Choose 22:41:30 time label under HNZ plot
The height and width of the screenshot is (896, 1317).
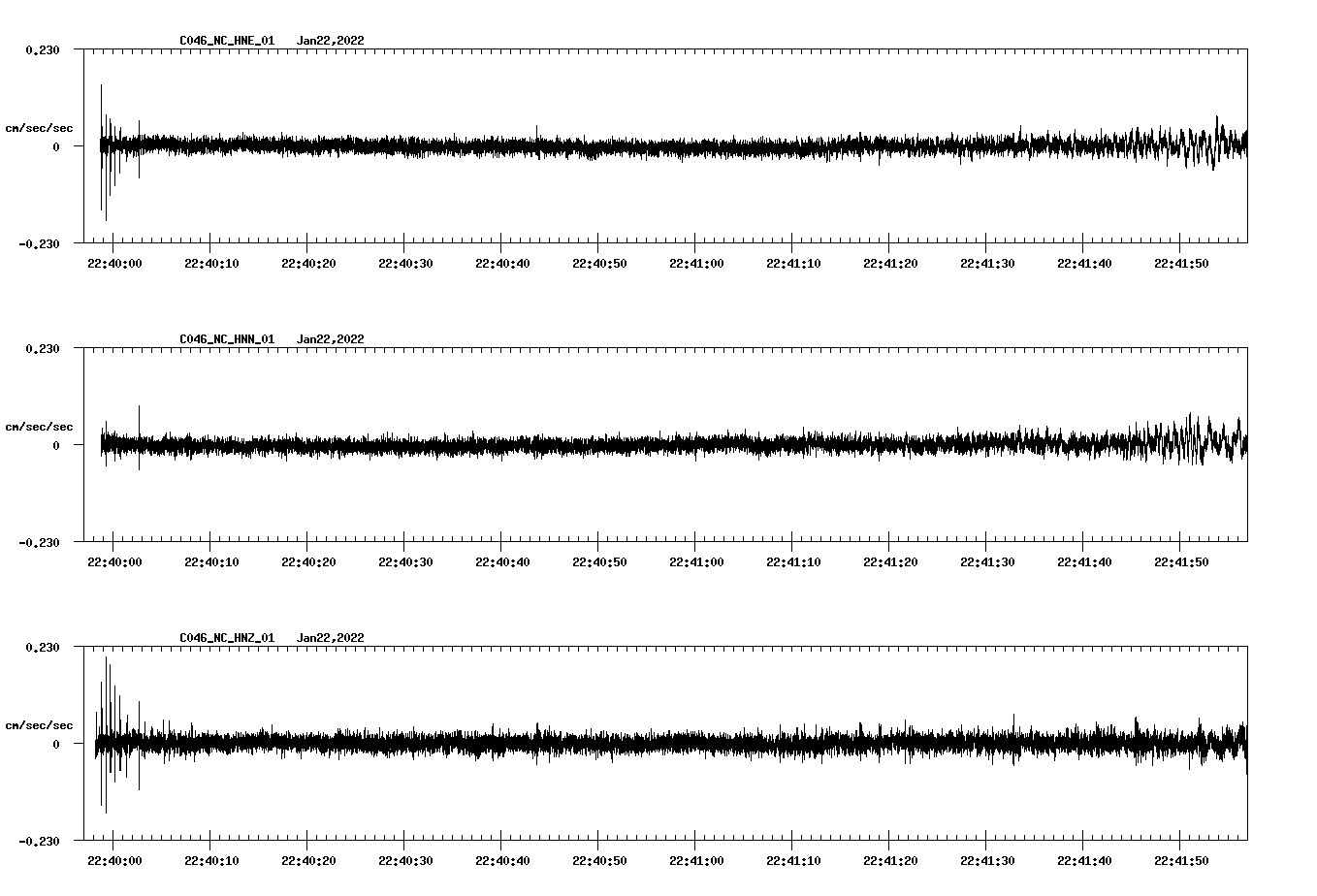pos(987,861)
